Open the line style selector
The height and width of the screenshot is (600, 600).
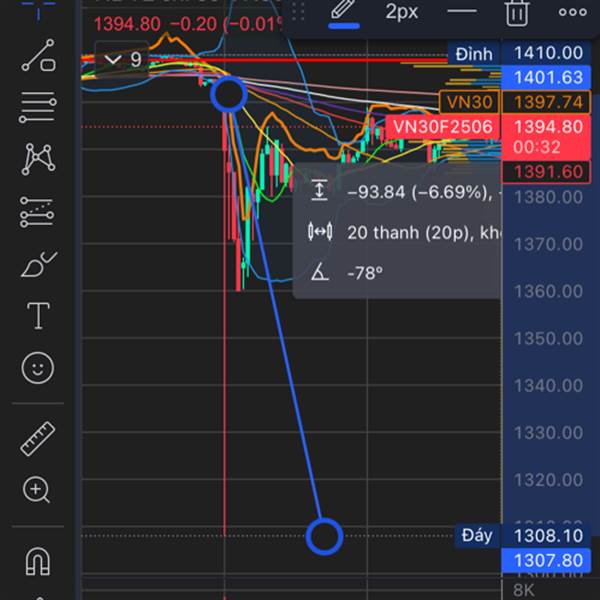462,11
